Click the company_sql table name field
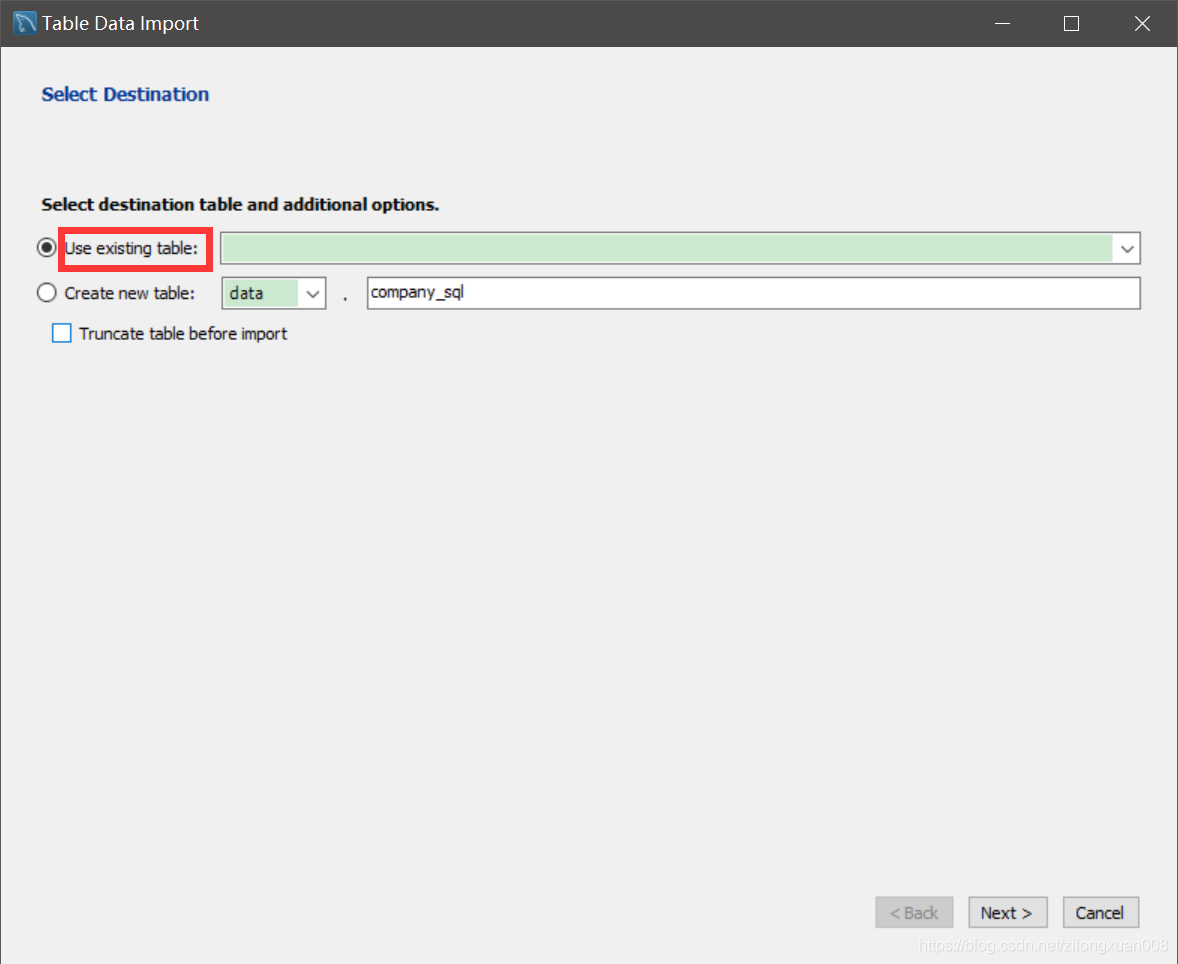 point(700,292)
